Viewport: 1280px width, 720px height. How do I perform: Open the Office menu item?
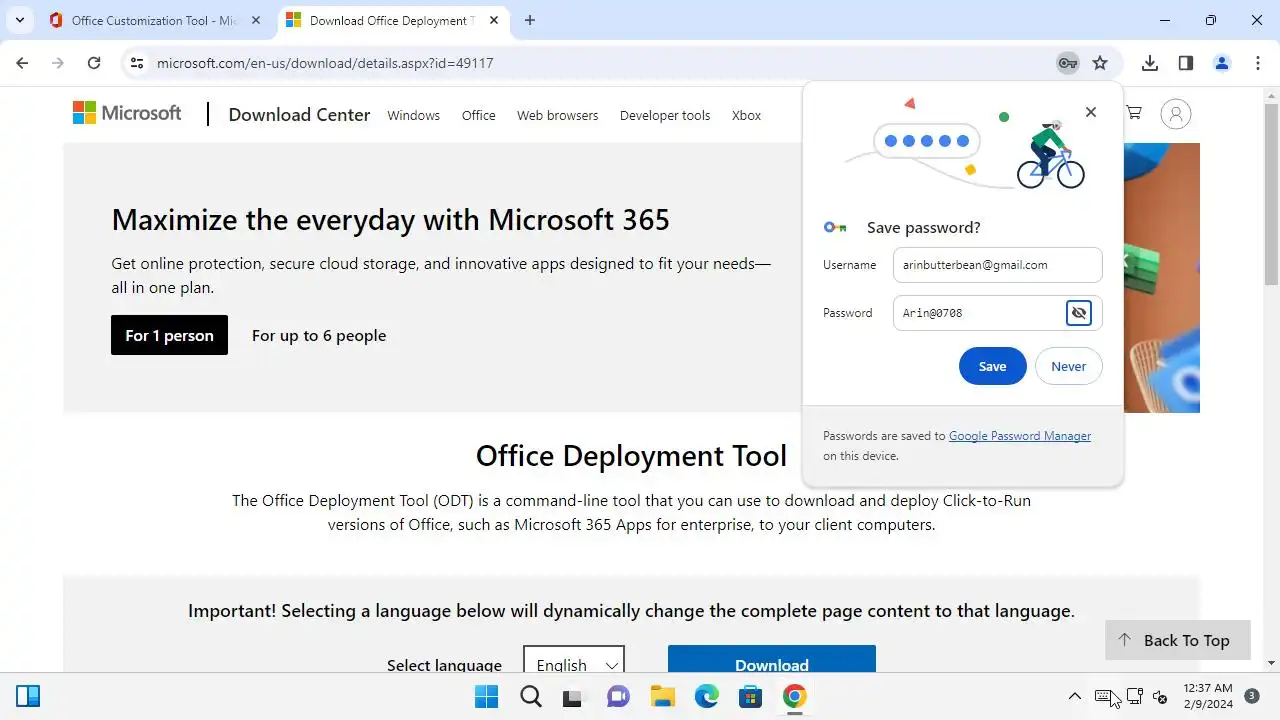tap(478, 115)
